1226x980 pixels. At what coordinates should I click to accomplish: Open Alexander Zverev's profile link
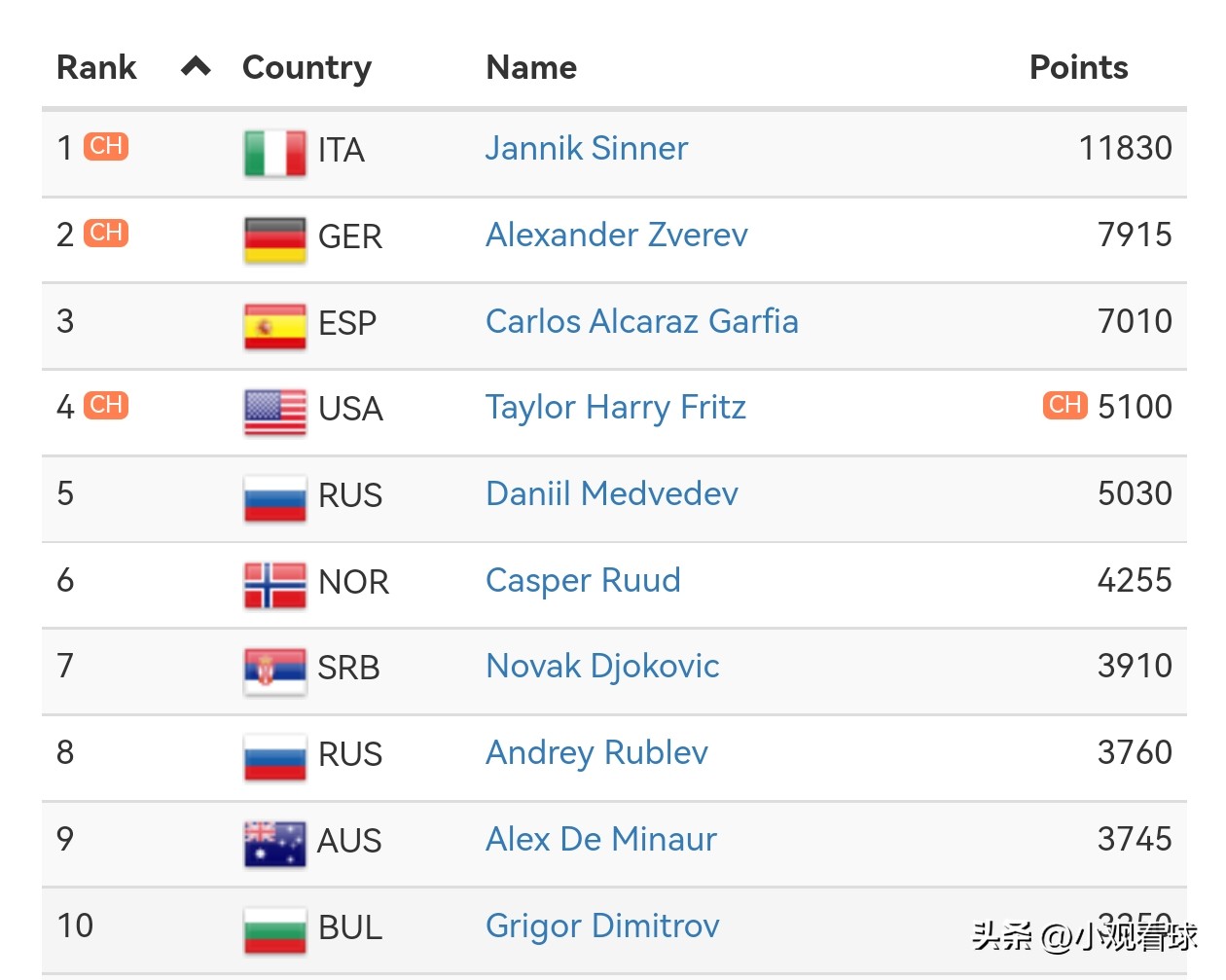[616, 235]
